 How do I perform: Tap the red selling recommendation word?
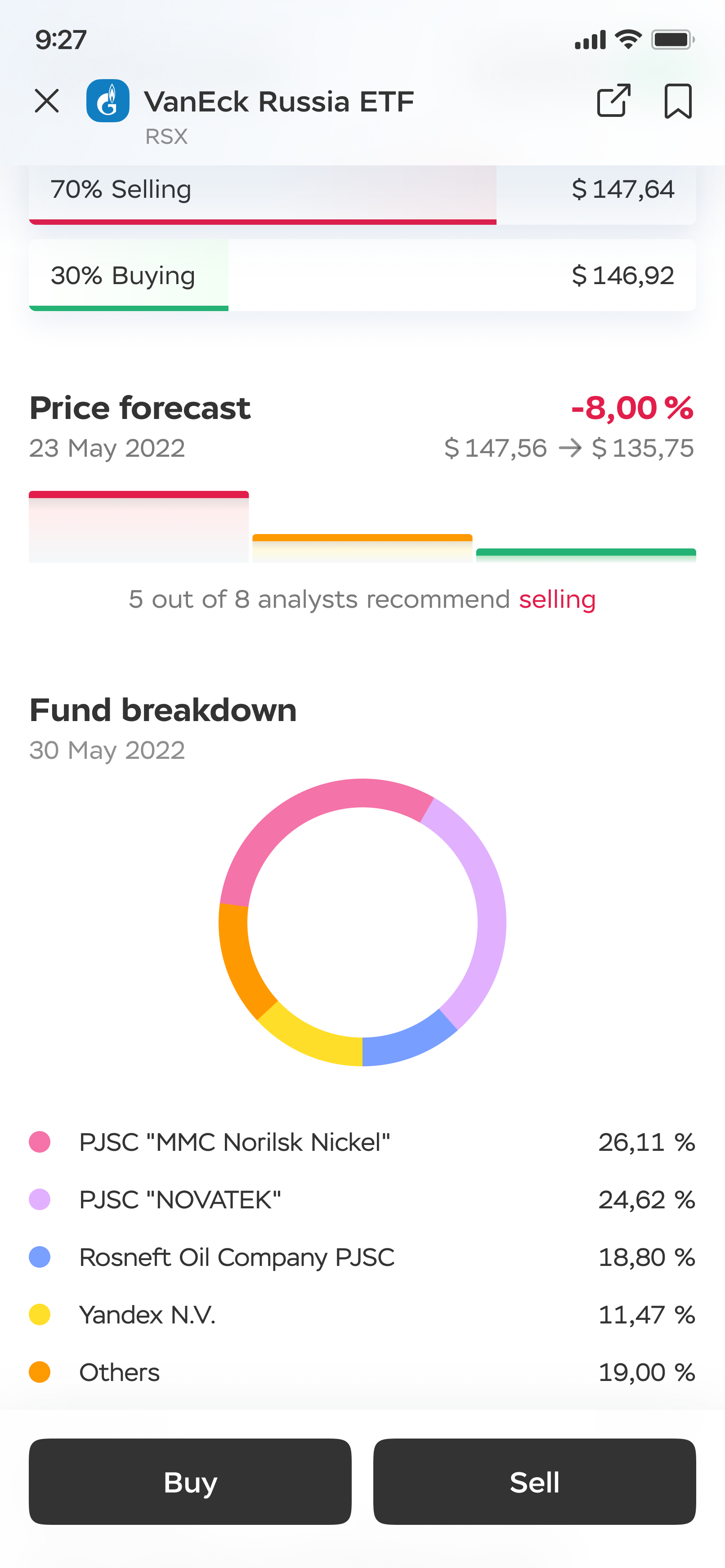[x=557, y=600]
